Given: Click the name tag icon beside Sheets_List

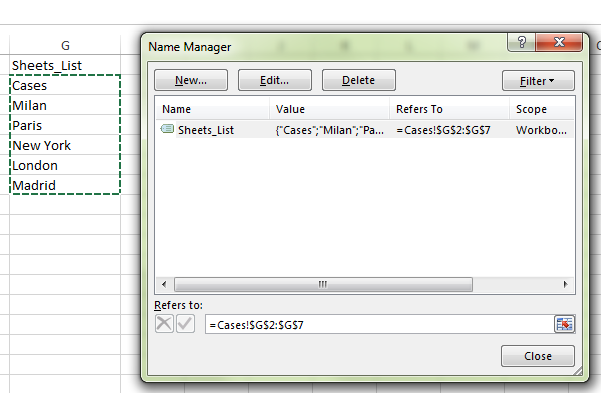Looking at the screenshot, I should [x=167, y=129].
